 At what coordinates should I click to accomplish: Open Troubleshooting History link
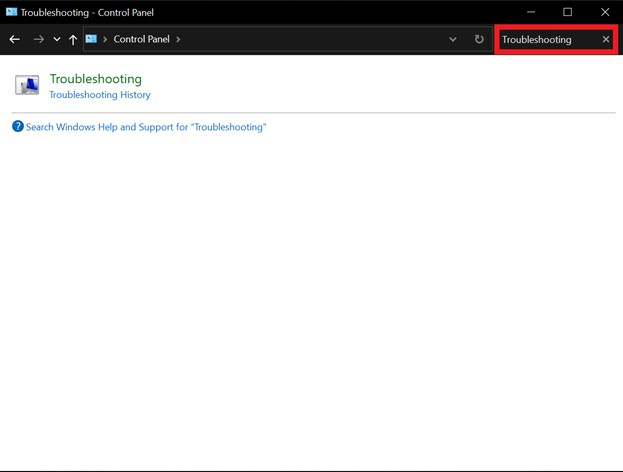[100, 95]
